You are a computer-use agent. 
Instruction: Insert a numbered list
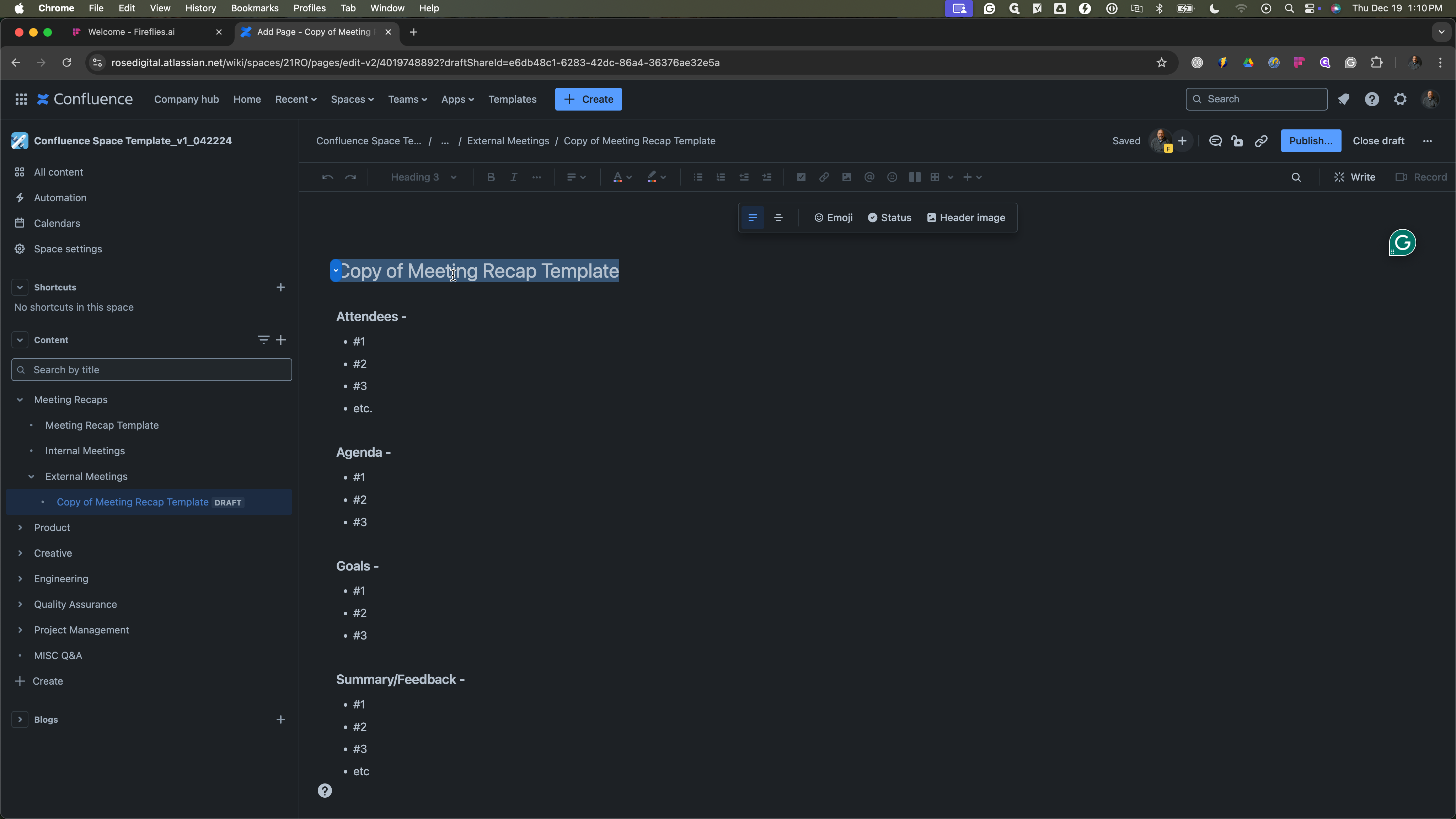coord(721,177)
